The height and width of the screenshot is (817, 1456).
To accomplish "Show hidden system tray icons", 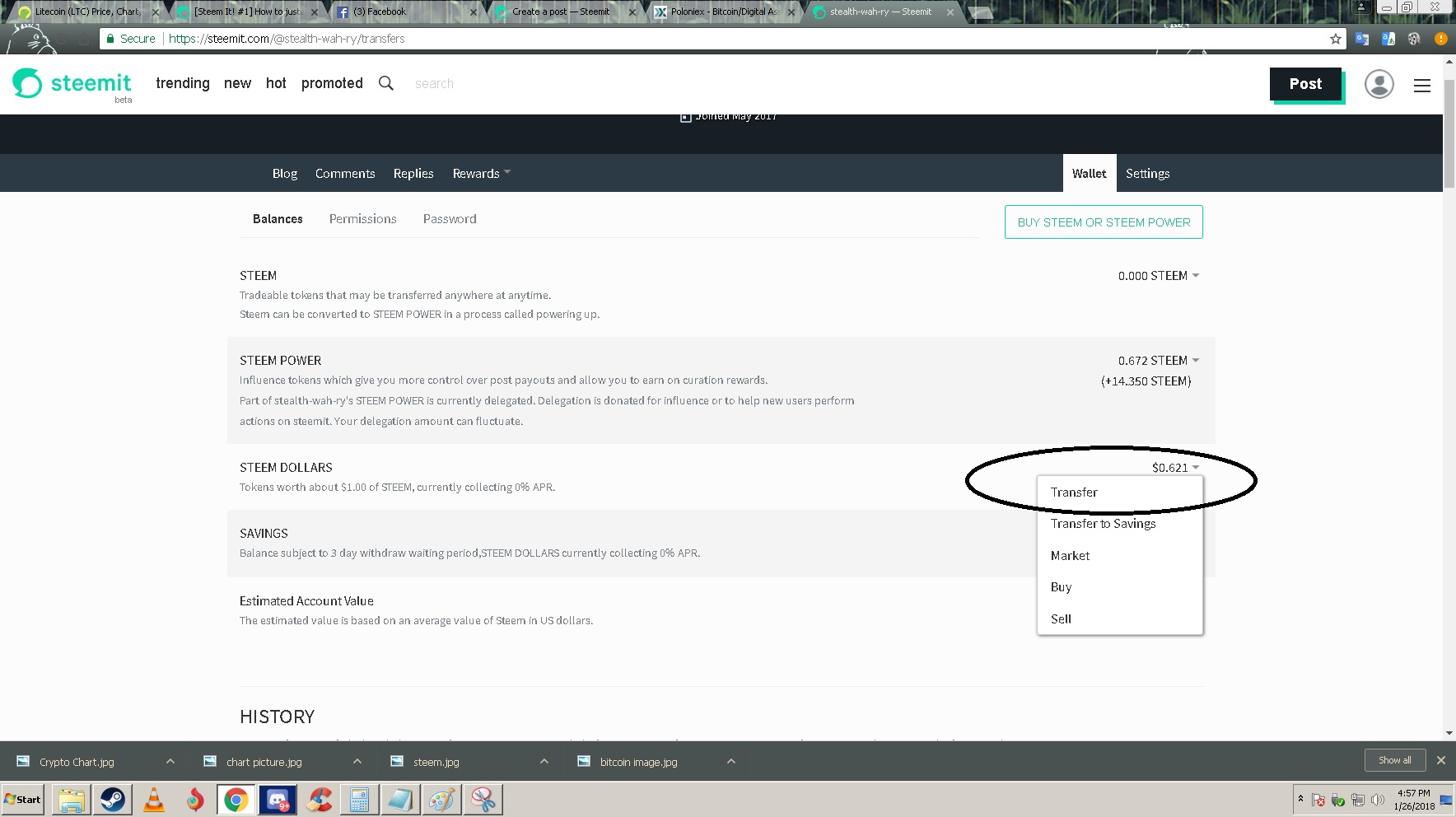I will point(1300,799).
